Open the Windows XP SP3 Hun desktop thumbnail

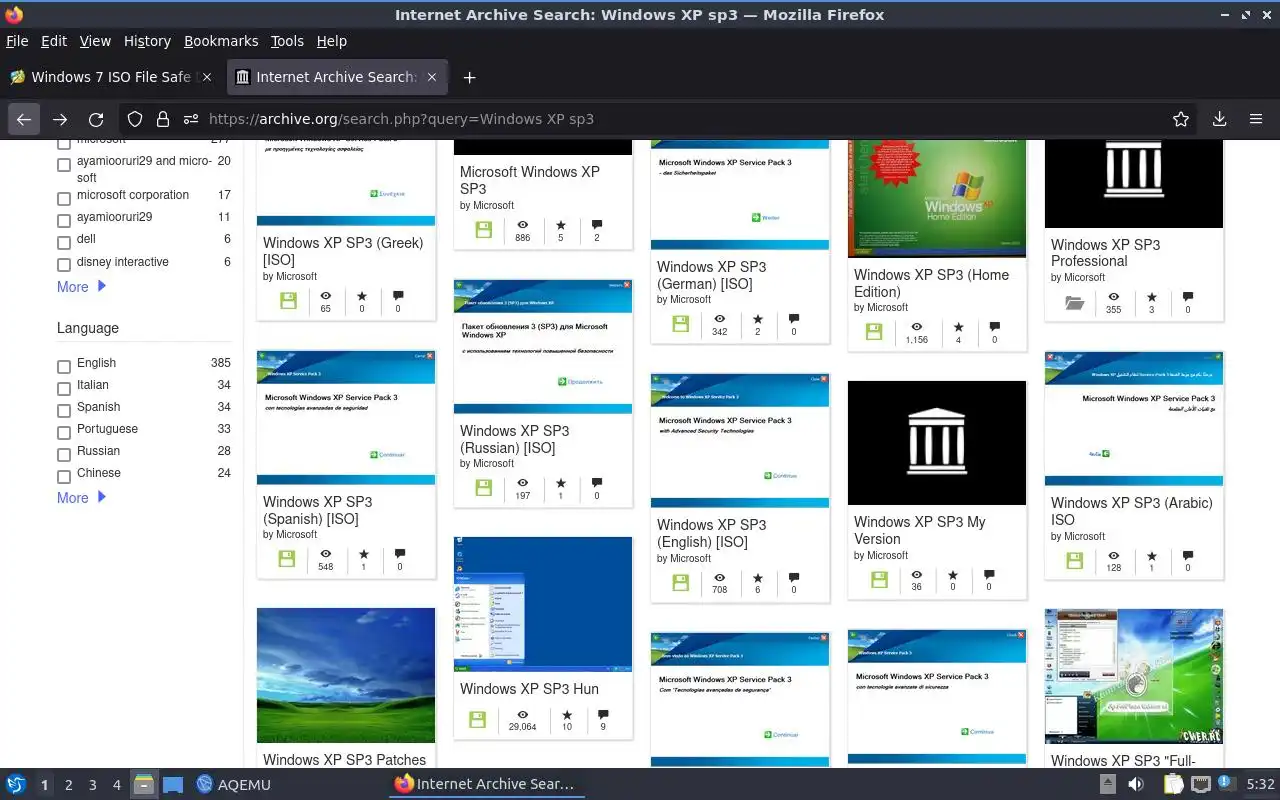(x=543, y=604)
